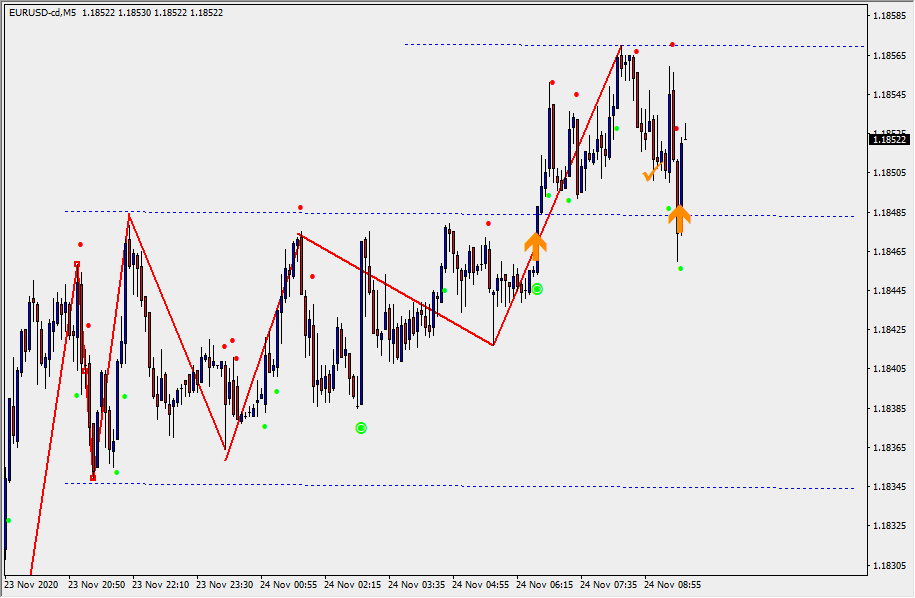
Task: Click the upper red square zigzag marker
Action: click(77, 264)
